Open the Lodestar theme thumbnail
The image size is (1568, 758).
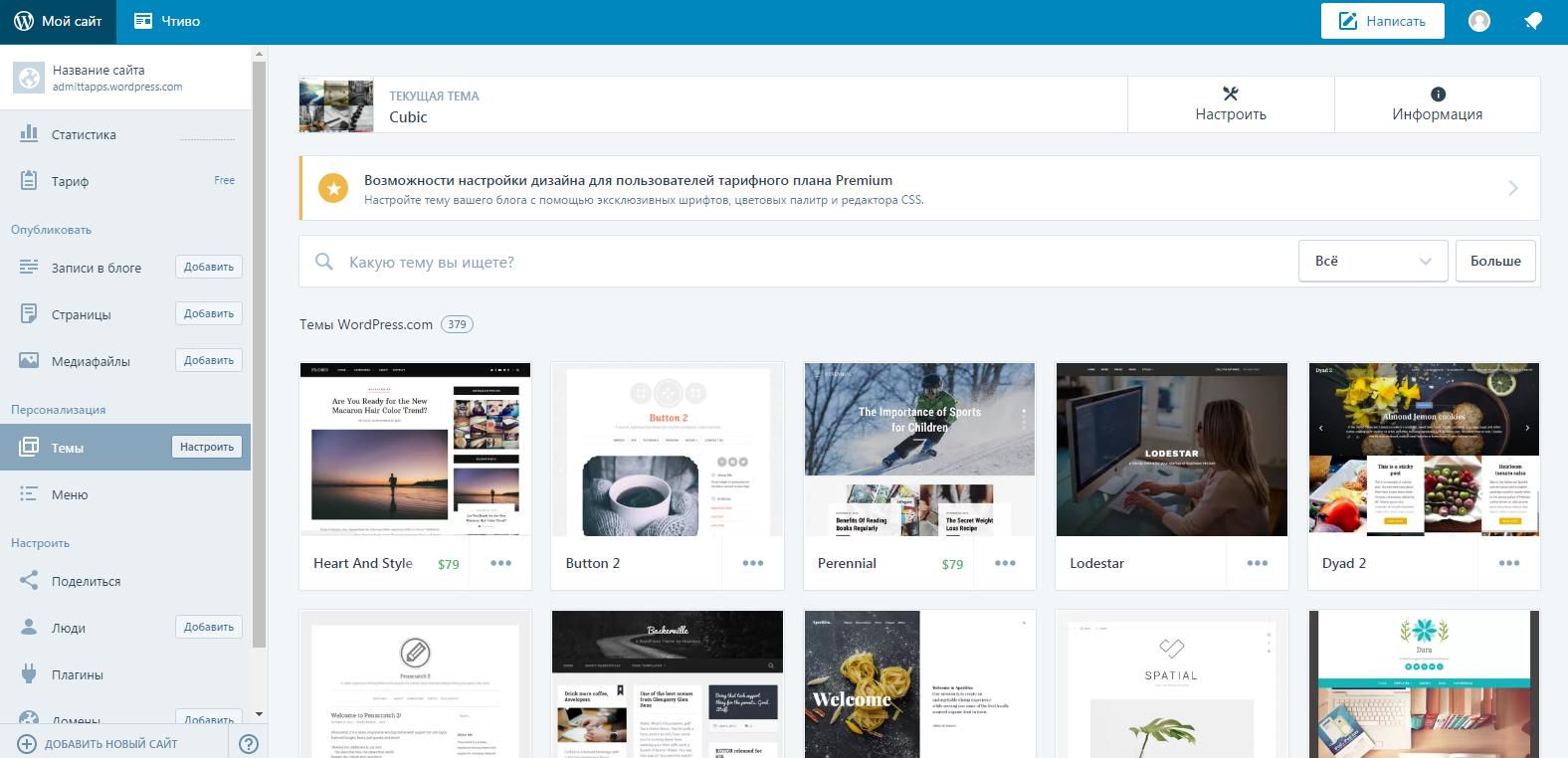pyautogui.click(x=1172, y=450)
